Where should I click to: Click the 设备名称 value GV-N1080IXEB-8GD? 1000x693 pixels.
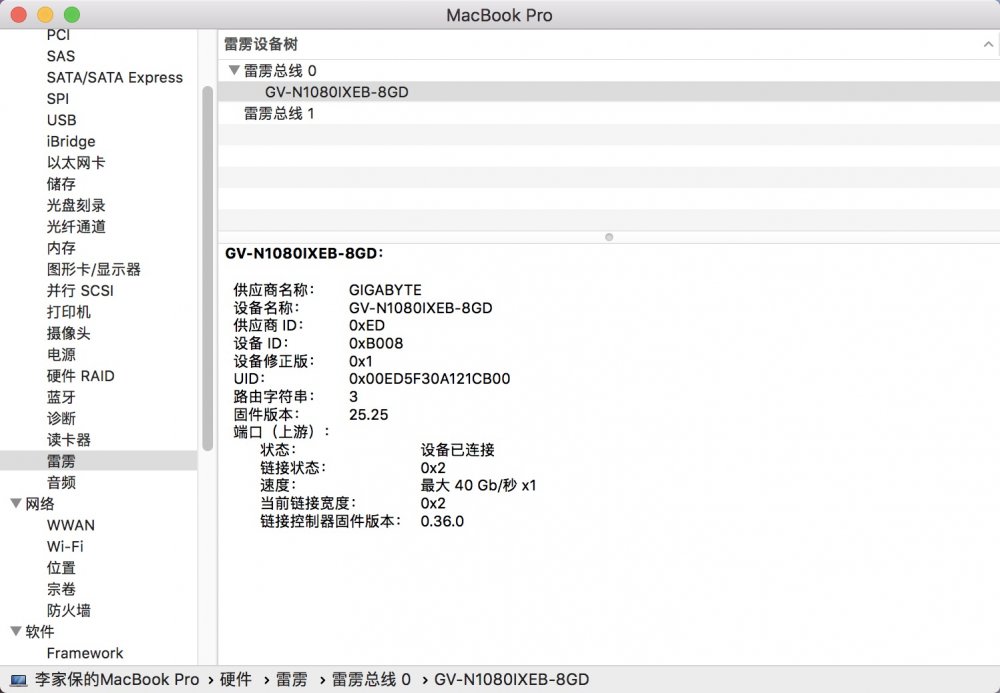[x=421, y=308]
